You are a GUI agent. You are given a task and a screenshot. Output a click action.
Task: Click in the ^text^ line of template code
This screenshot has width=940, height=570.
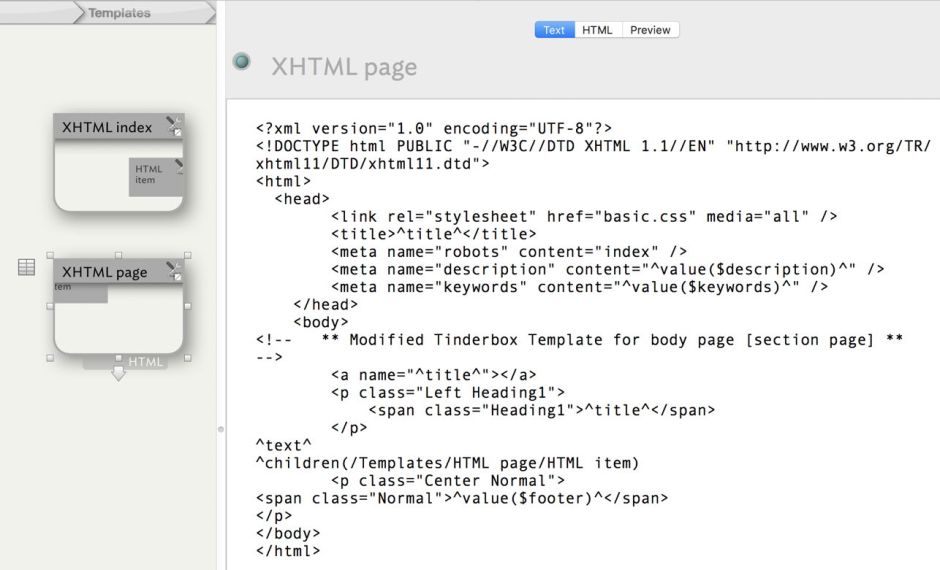click(284, 445)
